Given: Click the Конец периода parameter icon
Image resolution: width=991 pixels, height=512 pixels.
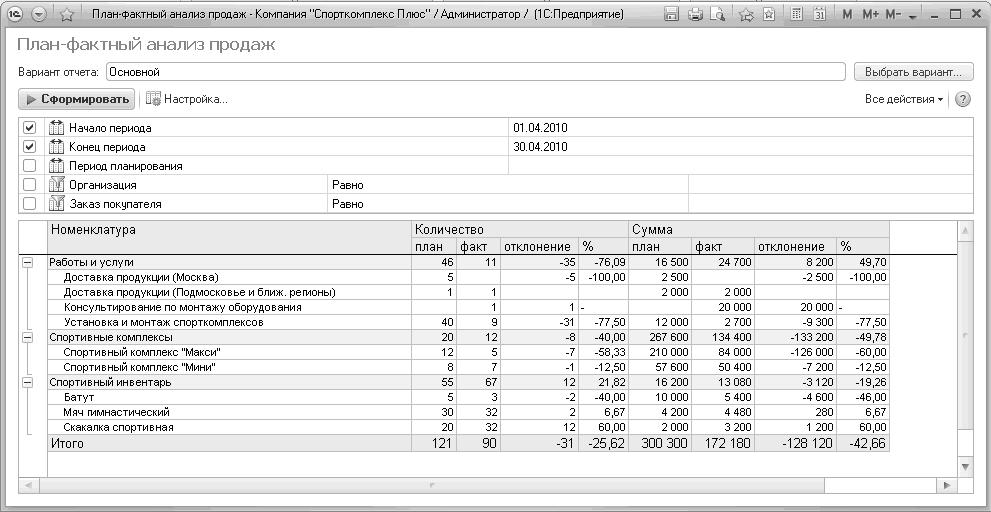Looking at the screenshot, I should [x=57, y=147].
